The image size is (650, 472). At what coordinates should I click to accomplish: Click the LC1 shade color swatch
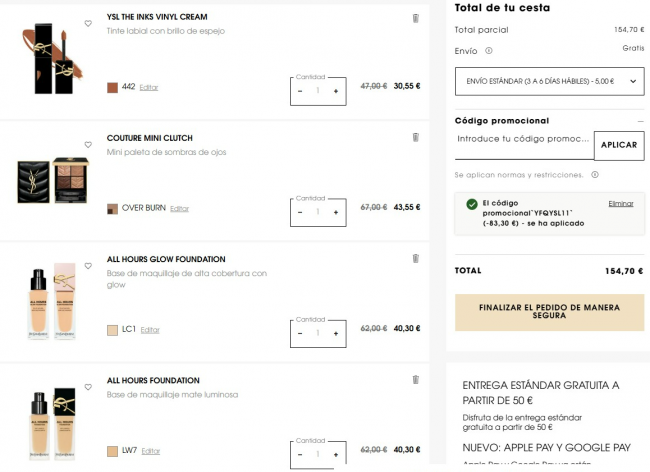point(112,330)
